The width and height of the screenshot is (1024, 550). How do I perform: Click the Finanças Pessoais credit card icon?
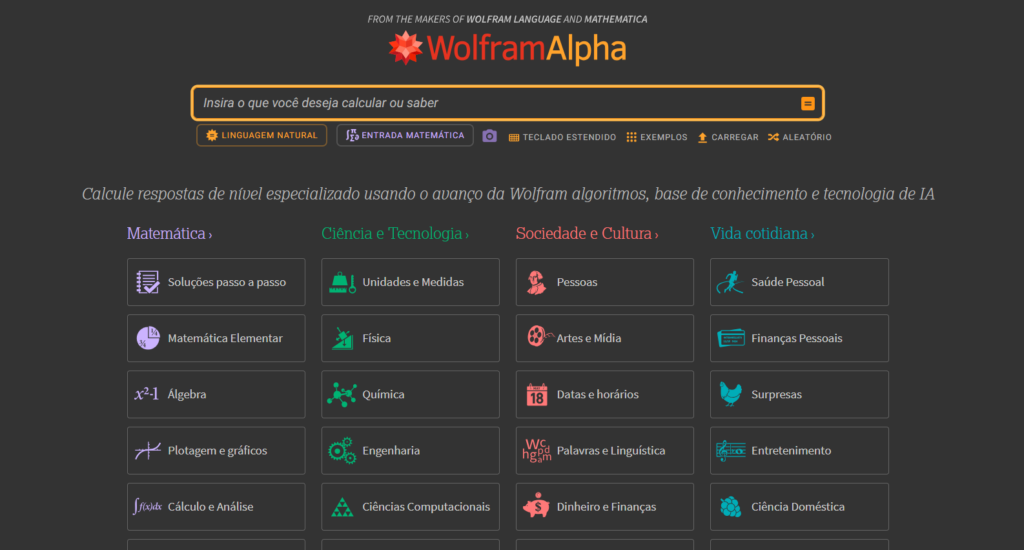pyautogui.click(x=731, y=338)
